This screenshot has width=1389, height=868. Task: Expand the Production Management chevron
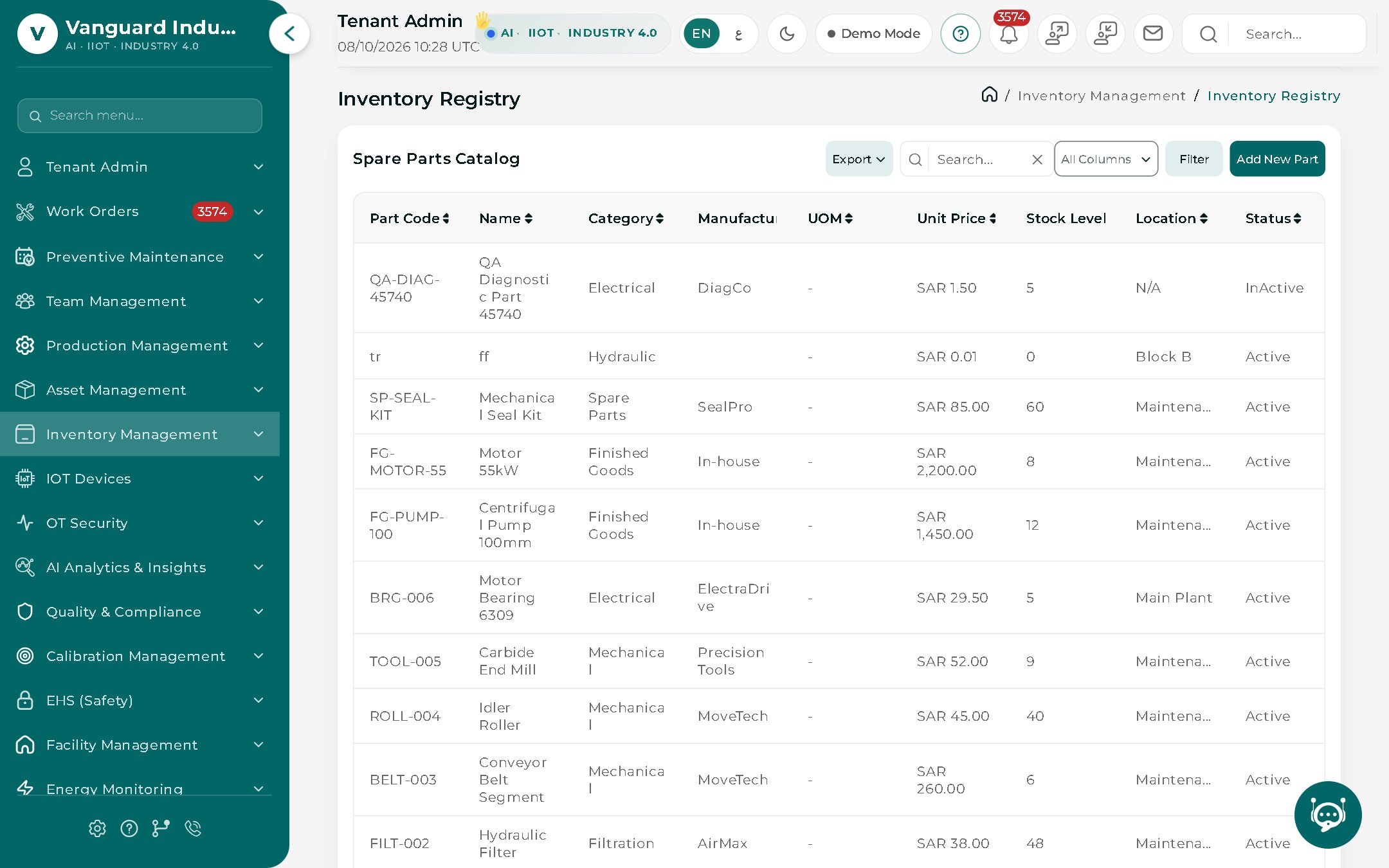(x=259, y=345)
